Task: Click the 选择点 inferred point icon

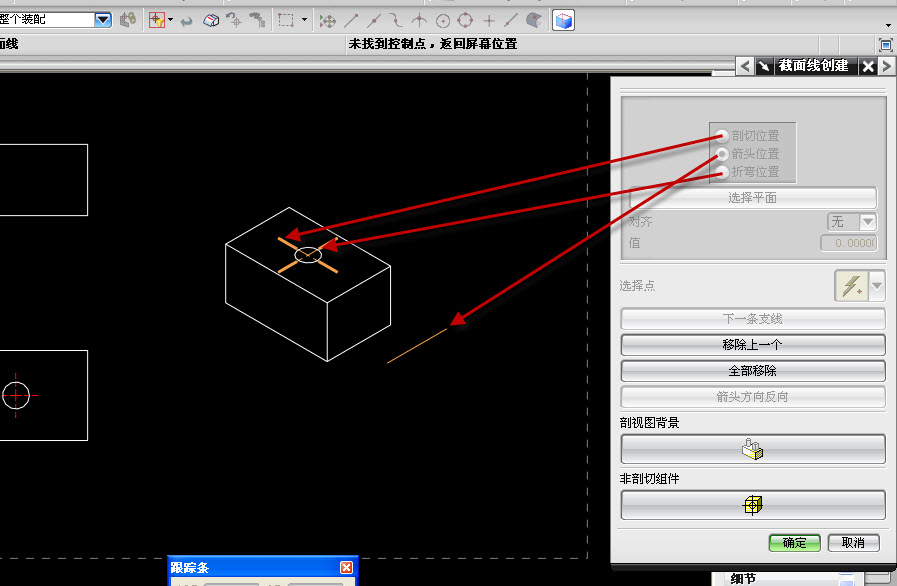Action: (x=851, y=286)
